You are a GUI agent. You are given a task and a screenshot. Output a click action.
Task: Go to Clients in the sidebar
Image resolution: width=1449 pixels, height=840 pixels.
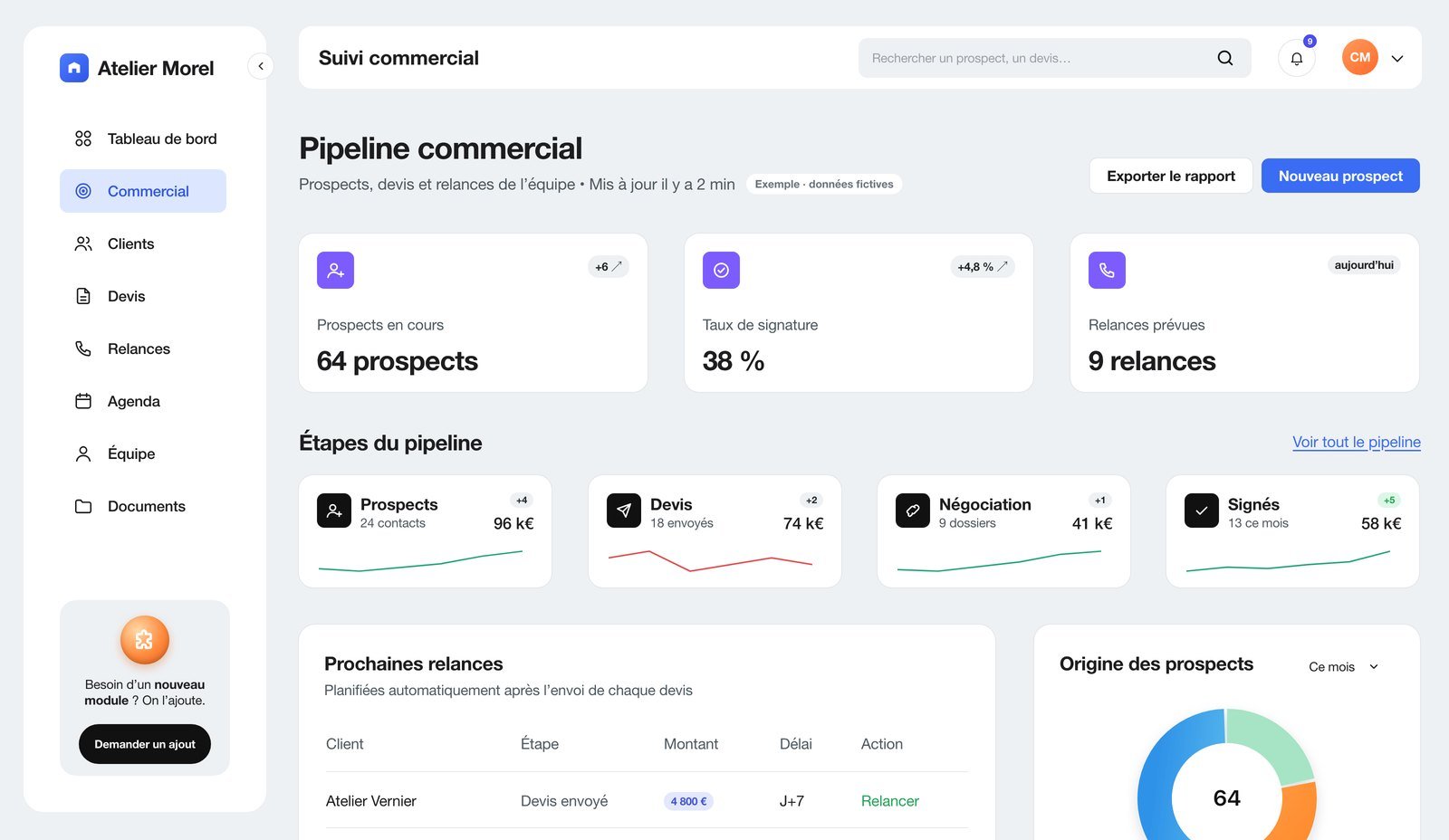point(143,243)
